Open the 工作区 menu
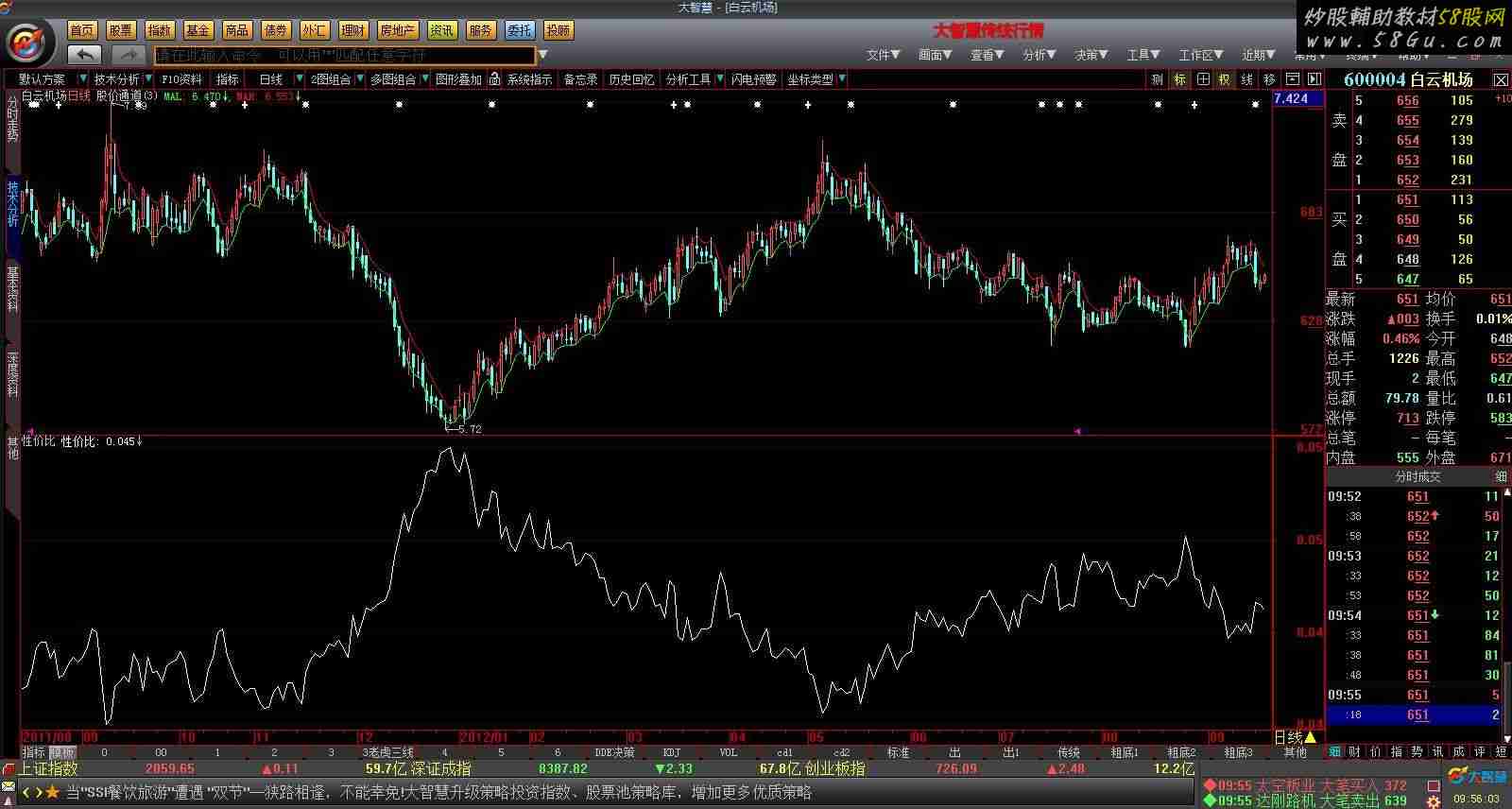 1200,55
